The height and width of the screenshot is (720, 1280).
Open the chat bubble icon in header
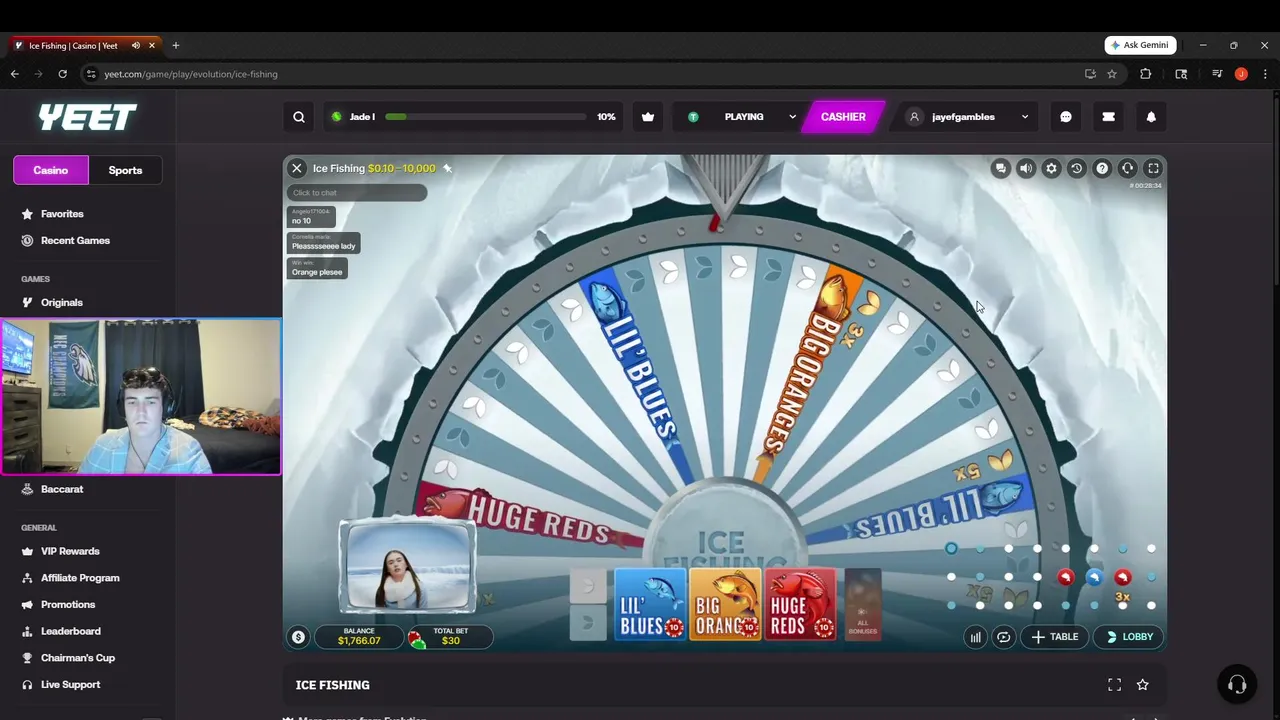coord(1066,117)
